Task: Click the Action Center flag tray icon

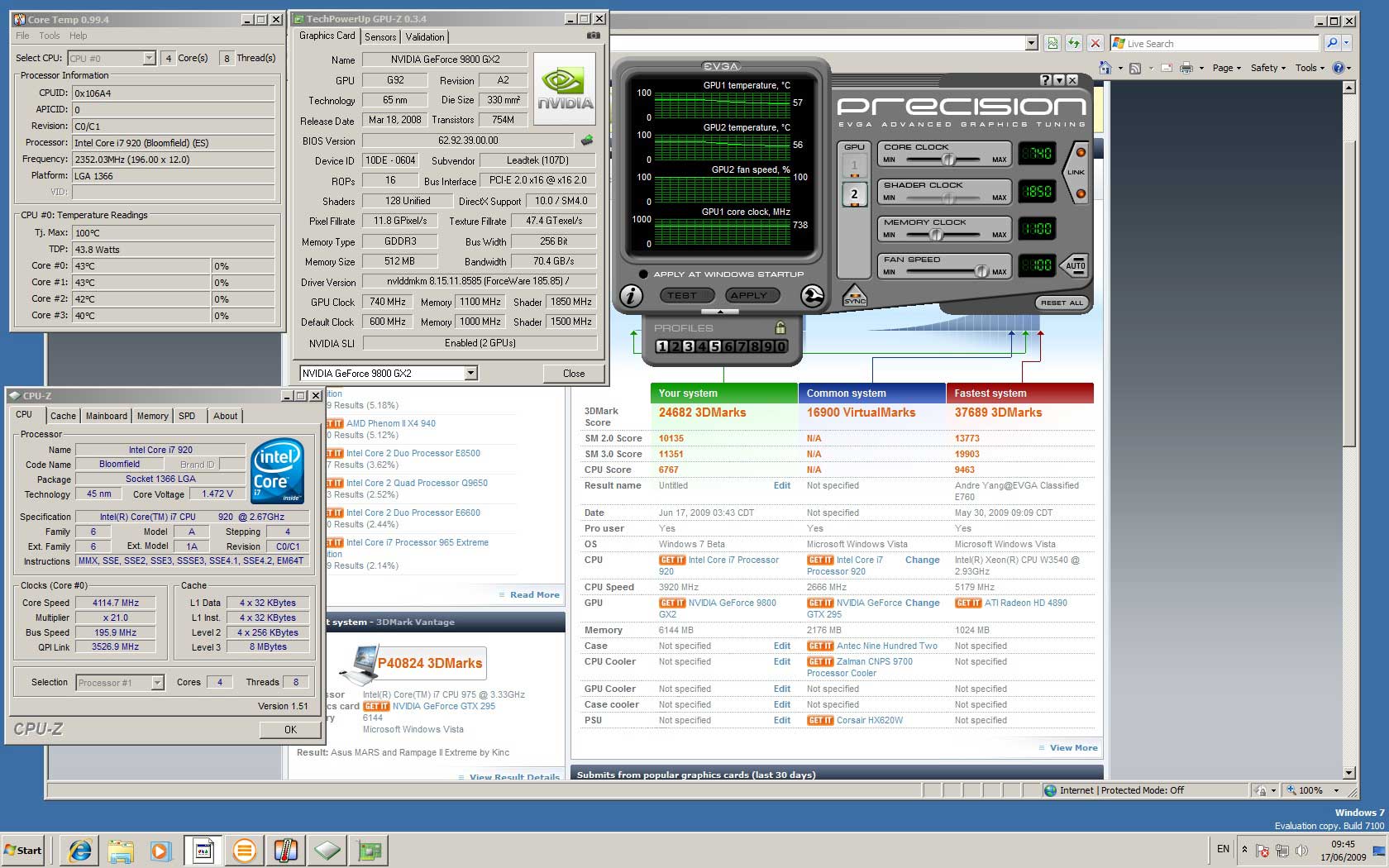Action: click(1262, 850)
